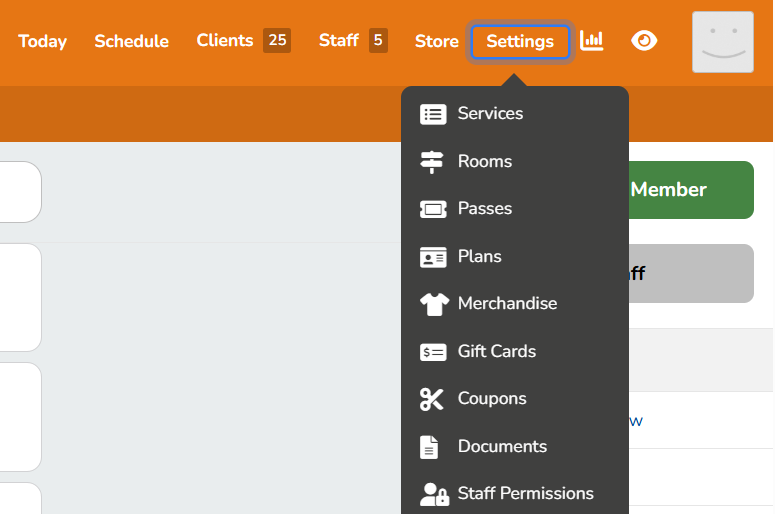Click the Plans ID card icon

click(432, 257)
